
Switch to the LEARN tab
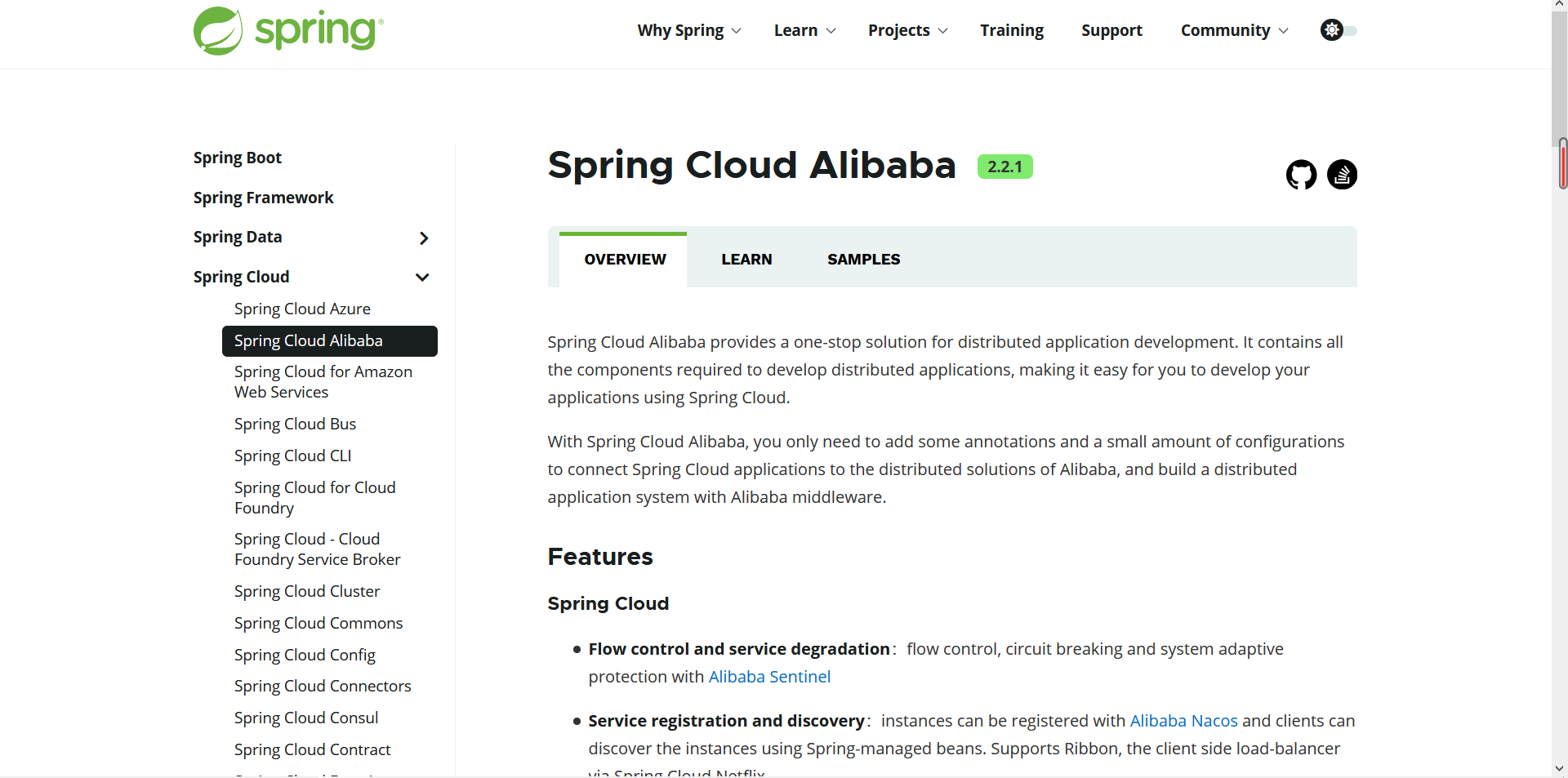click(746, 260)
